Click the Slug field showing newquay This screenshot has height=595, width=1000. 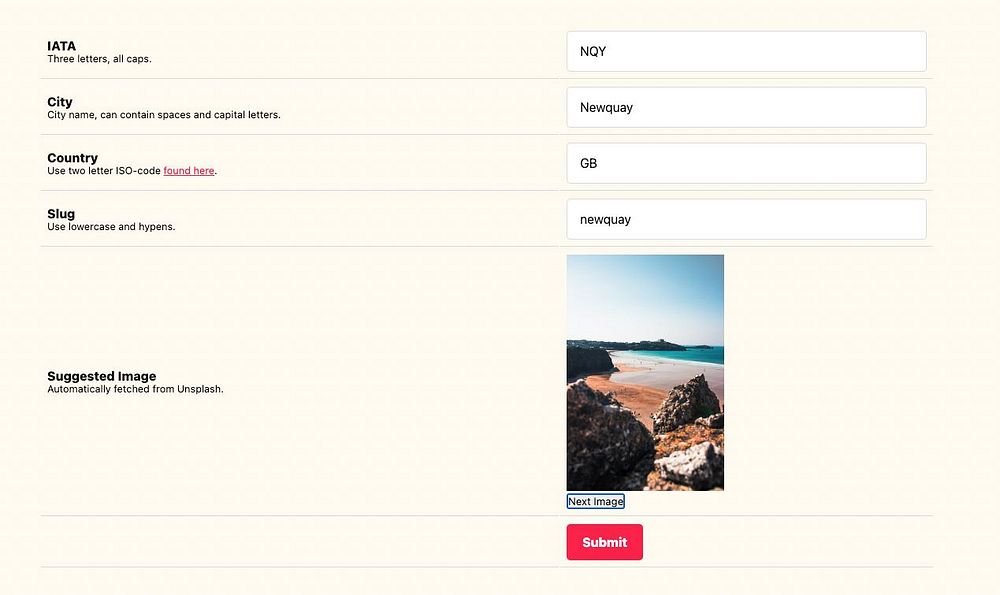pyautogui.click(x=746, y=219)
